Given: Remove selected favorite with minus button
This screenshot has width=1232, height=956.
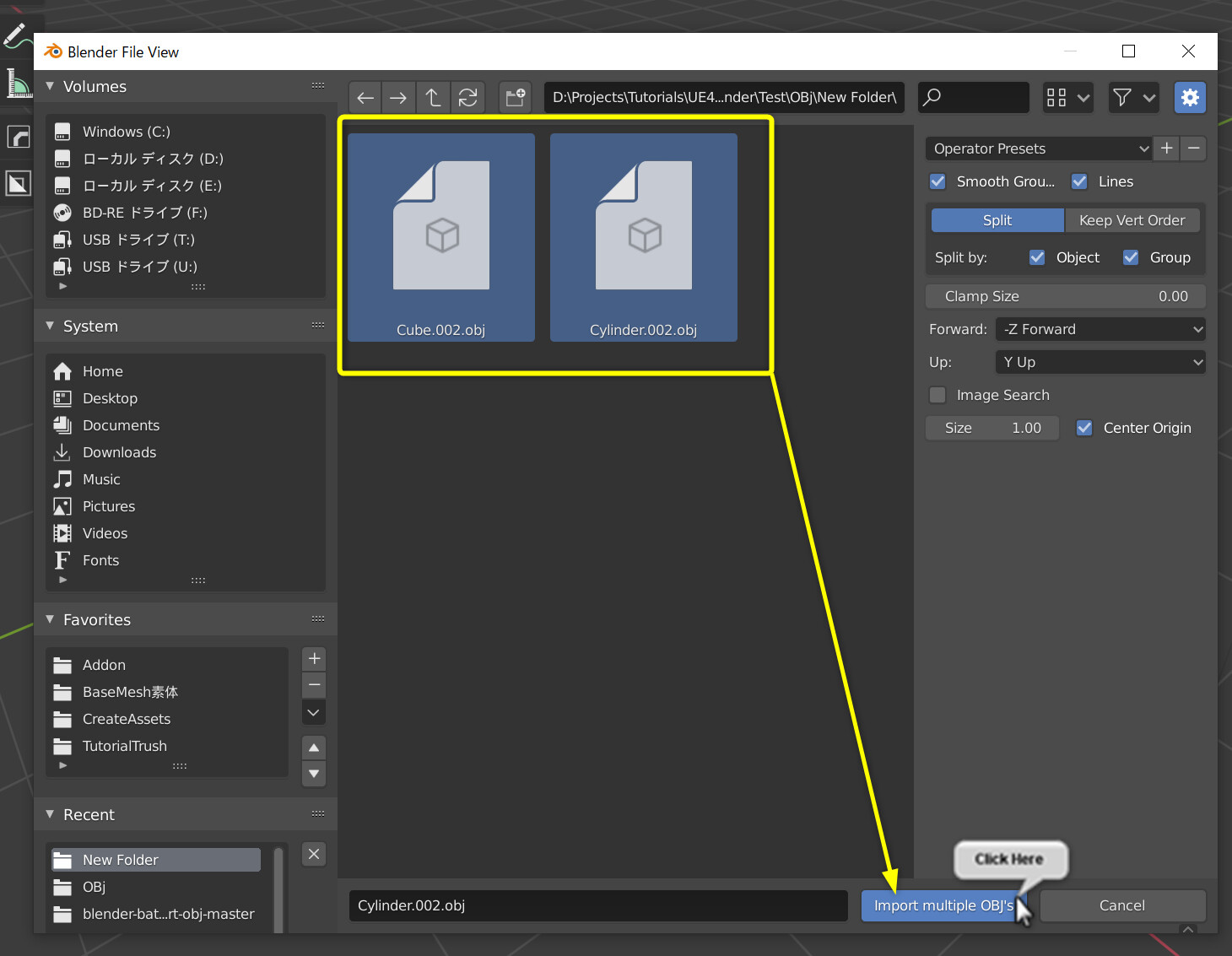Looking at the screenshot, I should pyautogui.click(x=314, y=685).
